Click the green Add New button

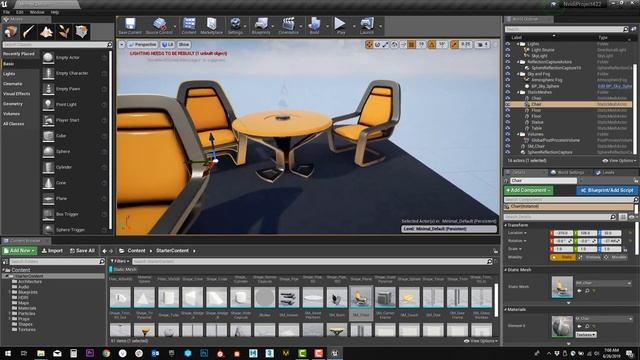coord(19,251)
